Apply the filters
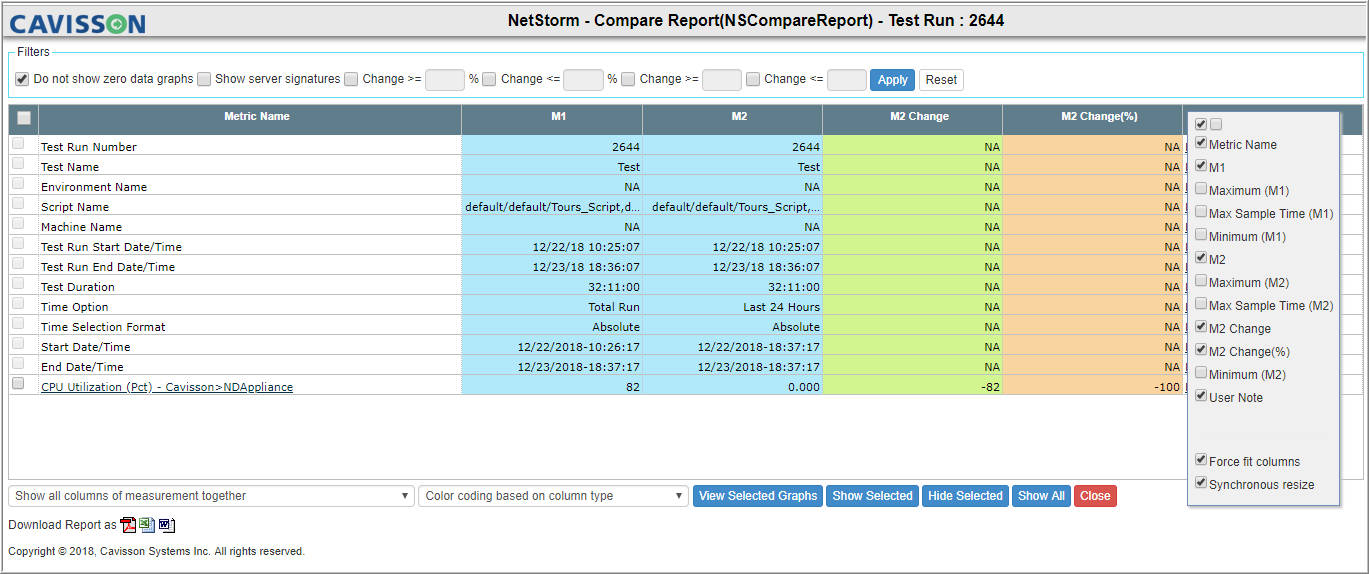Image resolution: width=1369 pixels, height=574 pixels. [x=893, y=80]
